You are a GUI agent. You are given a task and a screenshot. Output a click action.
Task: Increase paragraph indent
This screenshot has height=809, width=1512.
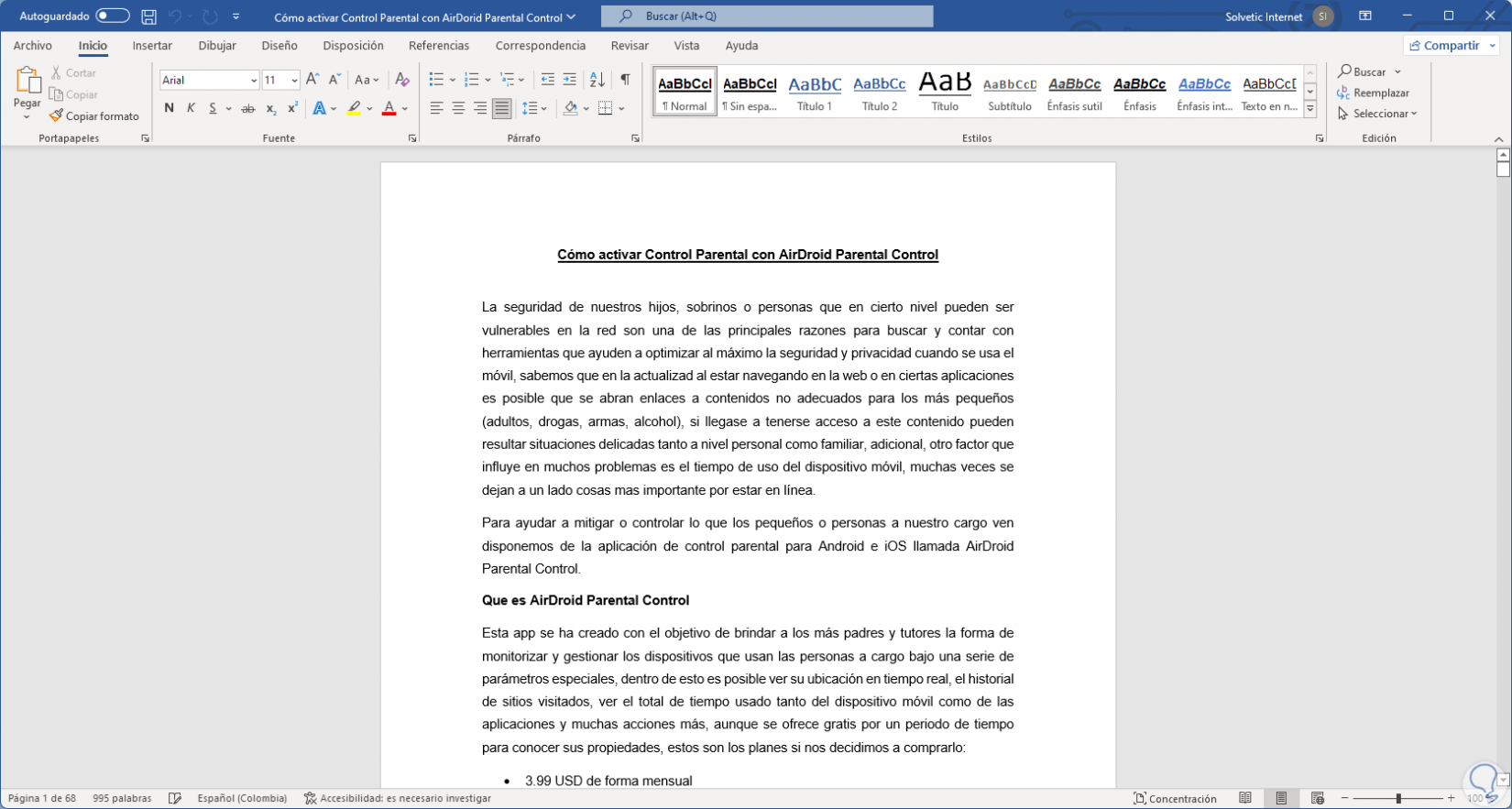[570, 80]
